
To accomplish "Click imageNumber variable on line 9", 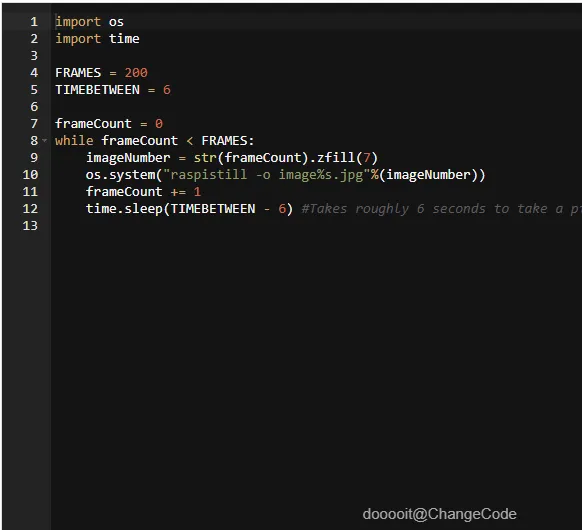I will [x=128, y=158].
